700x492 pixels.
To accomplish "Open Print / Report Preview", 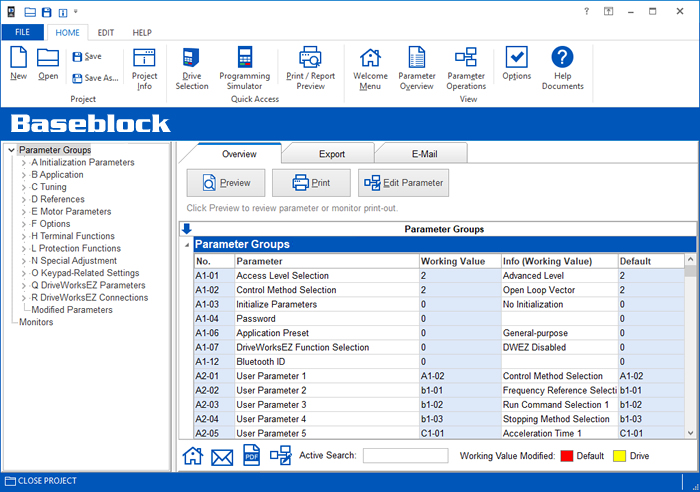I will [x=310, y=68].
